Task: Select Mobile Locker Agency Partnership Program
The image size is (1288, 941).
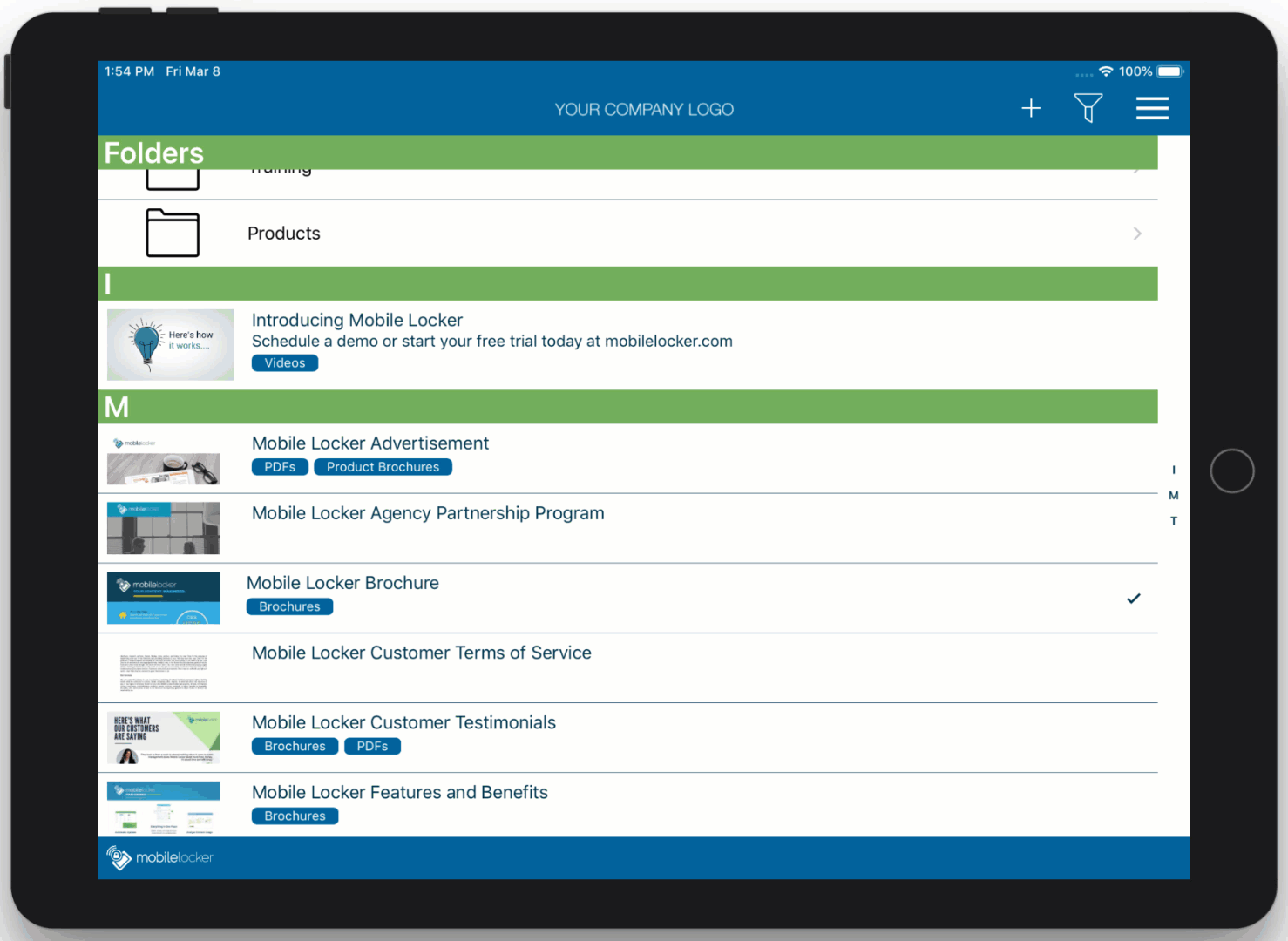Action: (428, 513)
